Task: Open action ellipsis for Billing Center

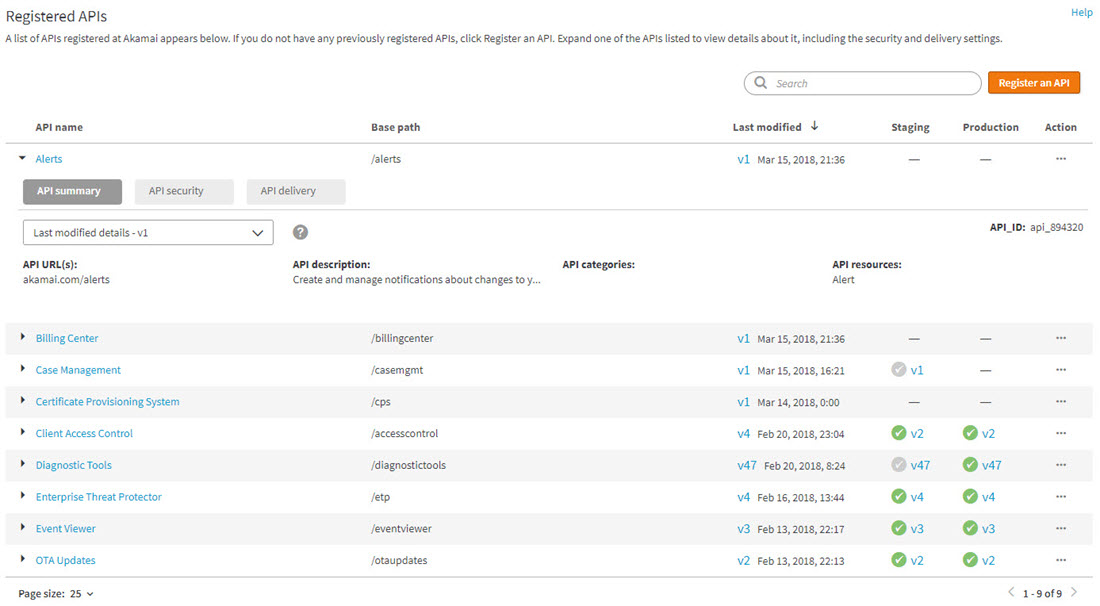Action: coord(1060,339)
